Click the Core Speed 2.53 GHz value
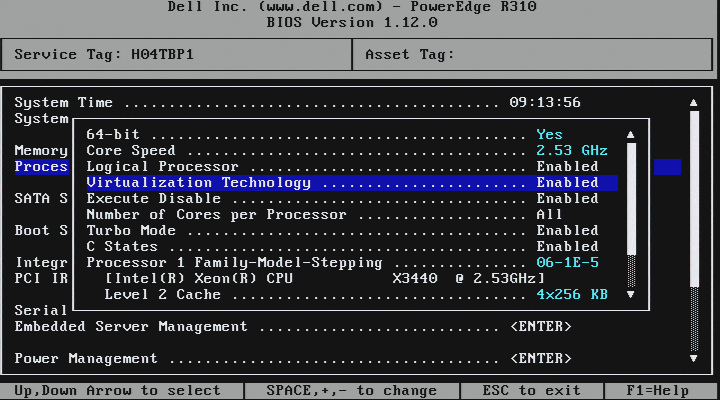This screenshot has width=720, height=400. pos(572,151)
